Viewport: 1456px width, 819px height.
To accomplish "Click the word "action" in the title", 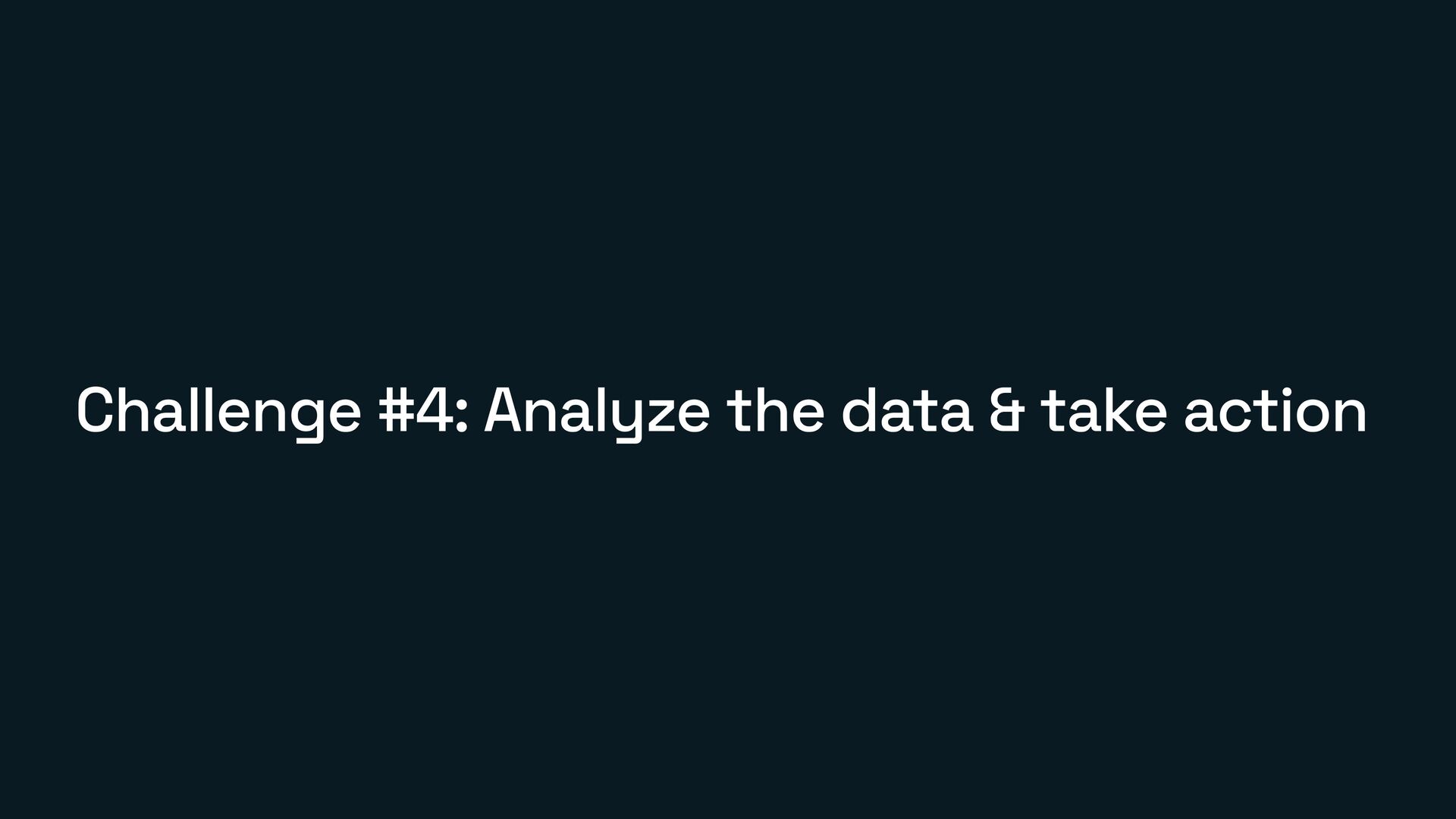I will (x=1275, y=410).
